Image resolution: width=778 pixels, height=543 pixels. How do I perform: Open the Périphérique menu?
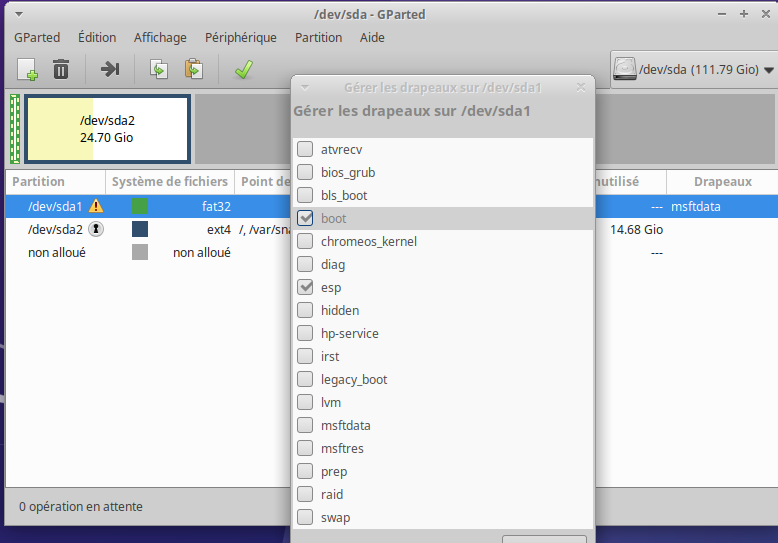241,38
